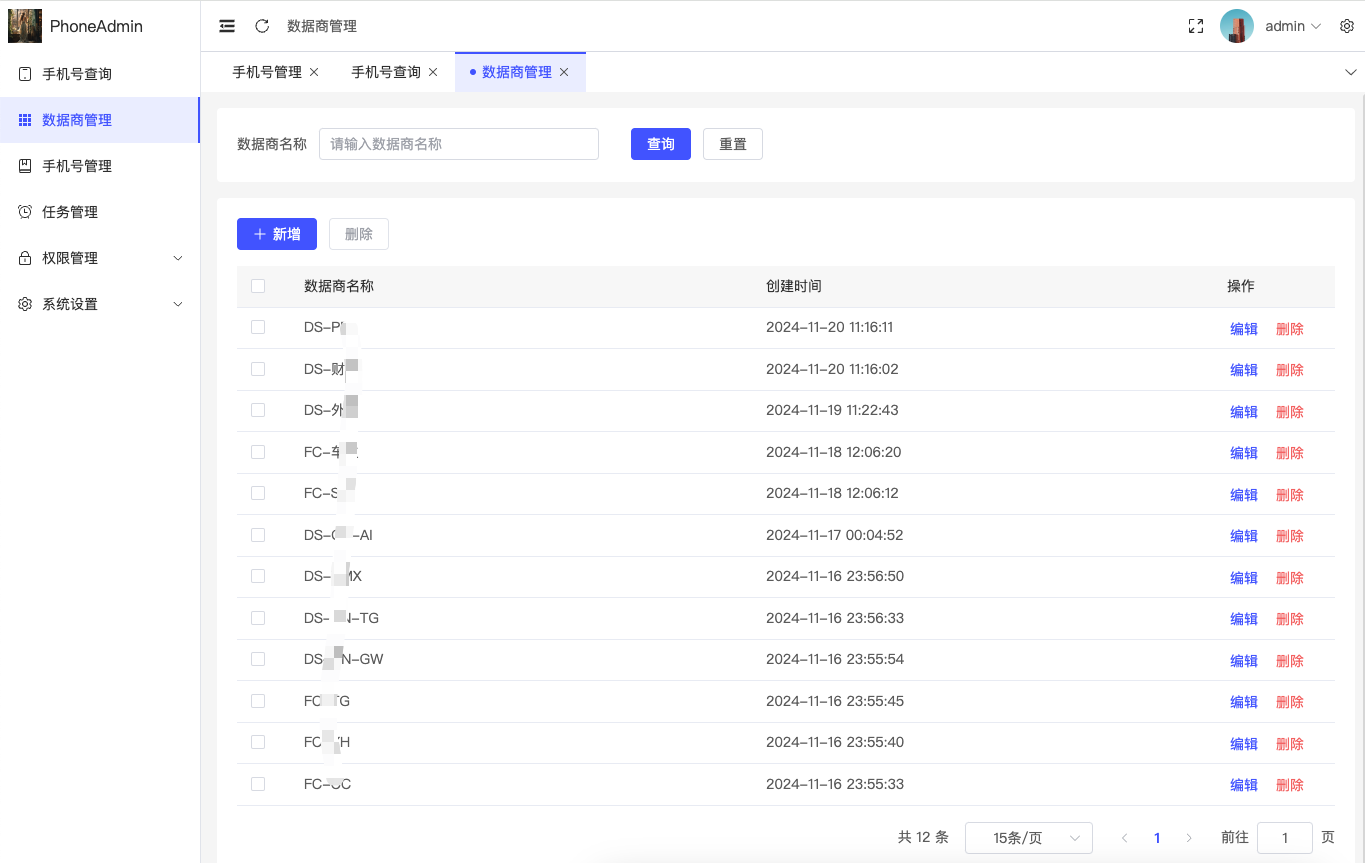Image resolution: width=1365 pixels, height=863 pixels.
Task: Click the admin avatar picture
Action: tap(1237, 26)
